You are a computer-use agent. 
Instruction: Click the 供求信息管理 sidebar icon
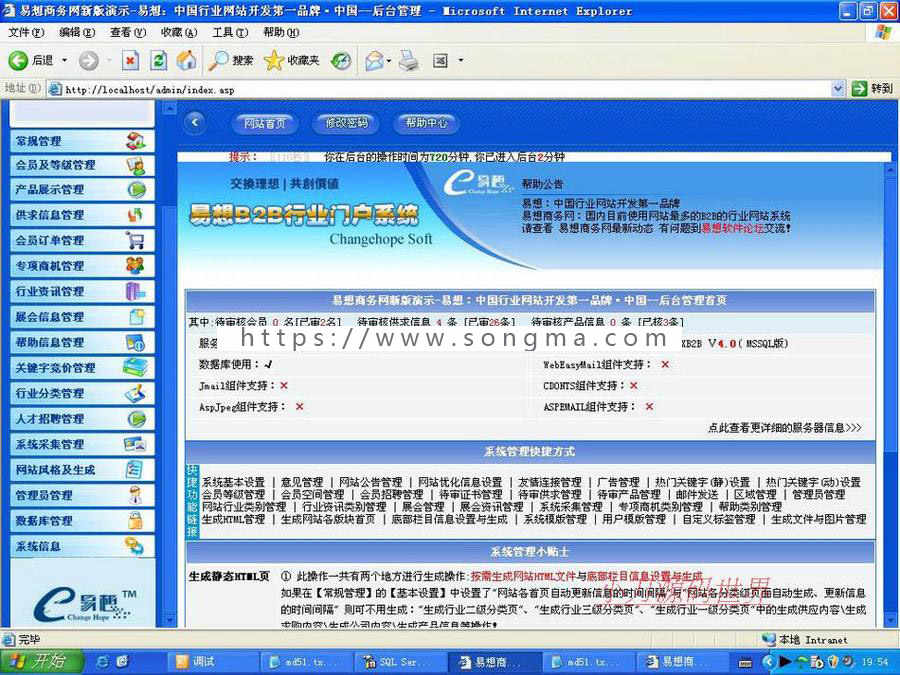(135, 215)
